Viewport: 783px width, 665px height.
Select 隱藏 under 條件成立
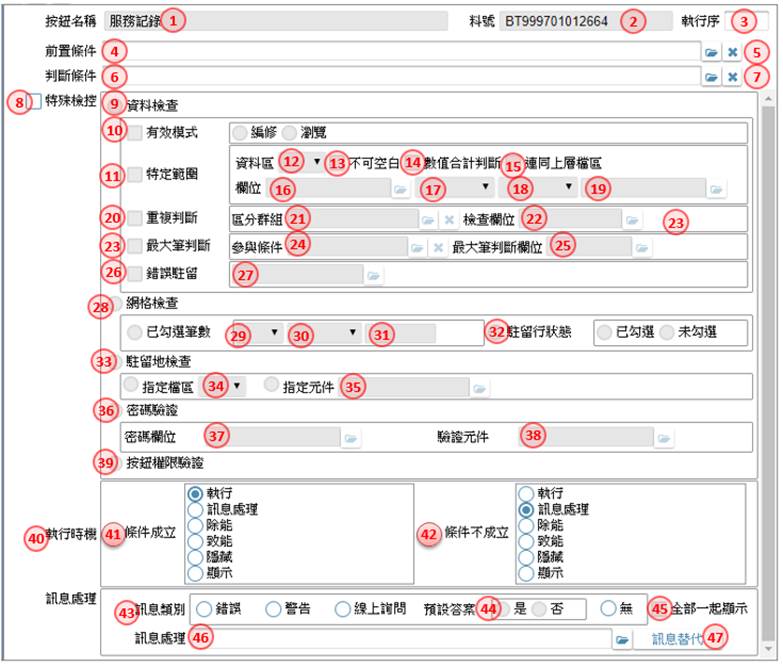tap(195, 557)
